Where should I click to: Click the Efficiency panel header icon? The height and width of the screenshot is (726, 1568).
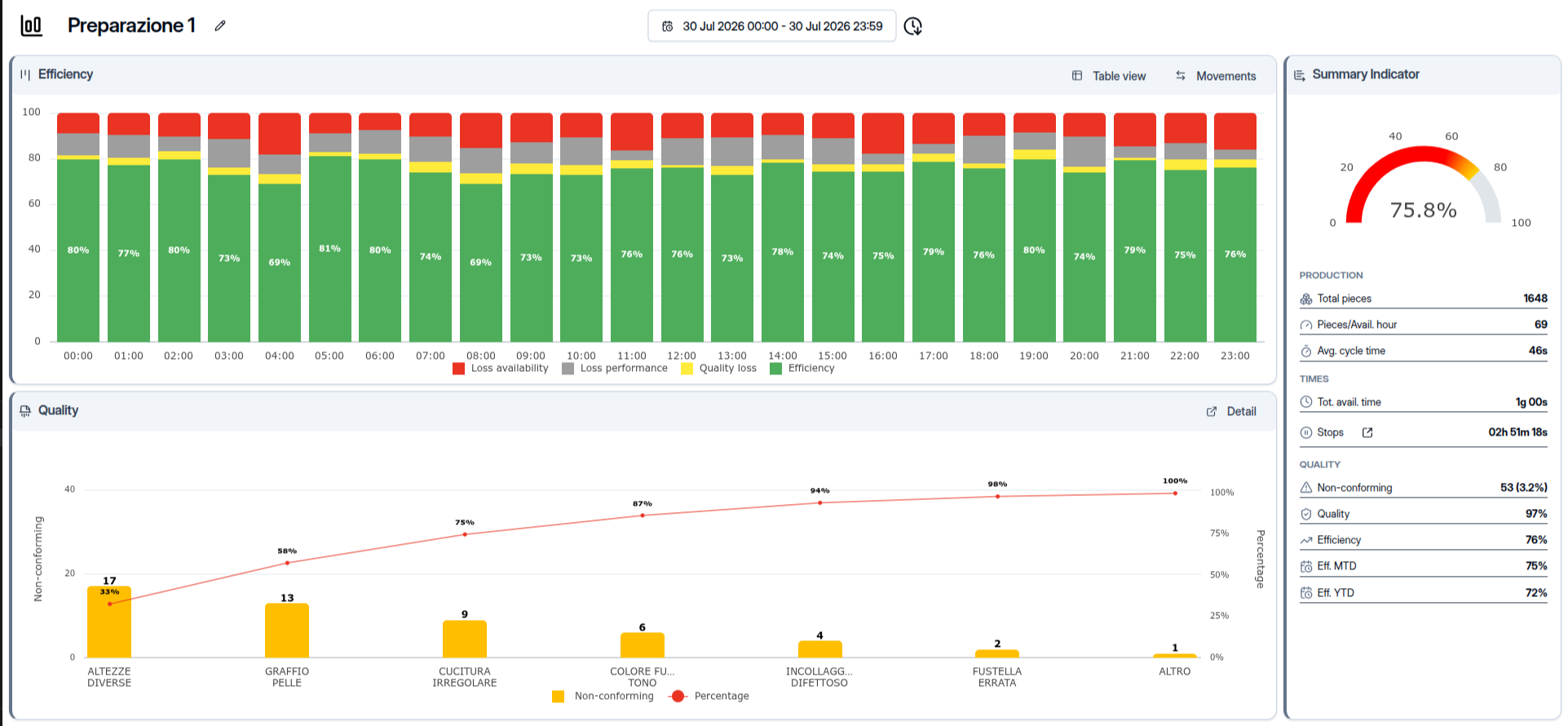pyautogui.click(x=25, y=74)
